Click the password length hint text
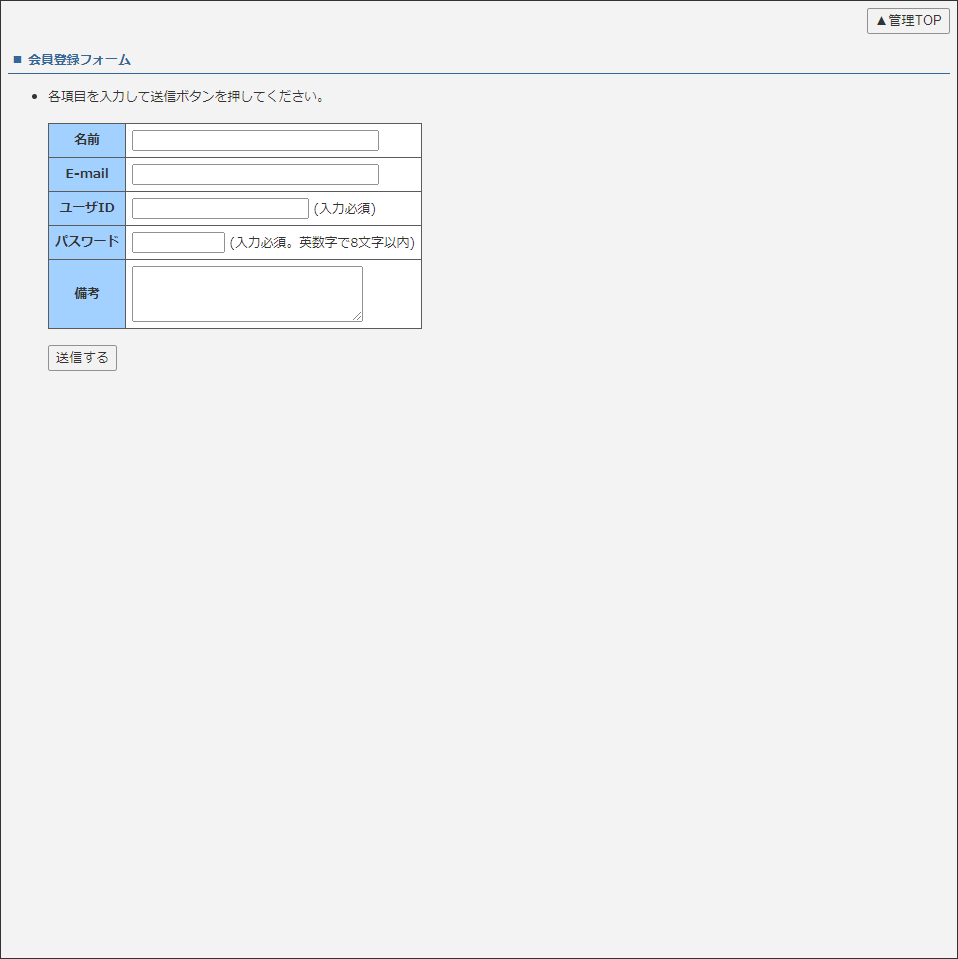The width and height of the screenshot is (958, 959). (x=321, y=242)
